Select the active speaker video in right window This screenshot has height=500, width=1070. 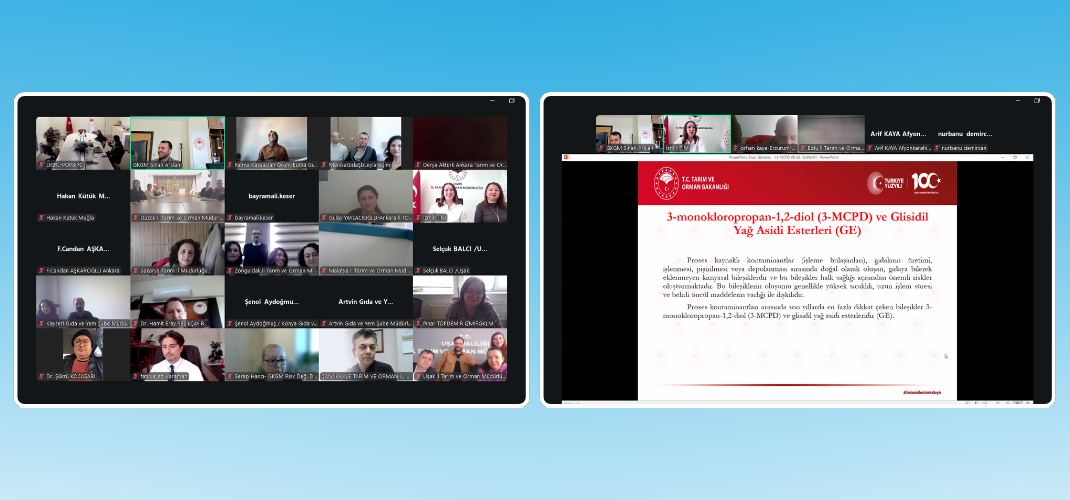pos(696,132)
